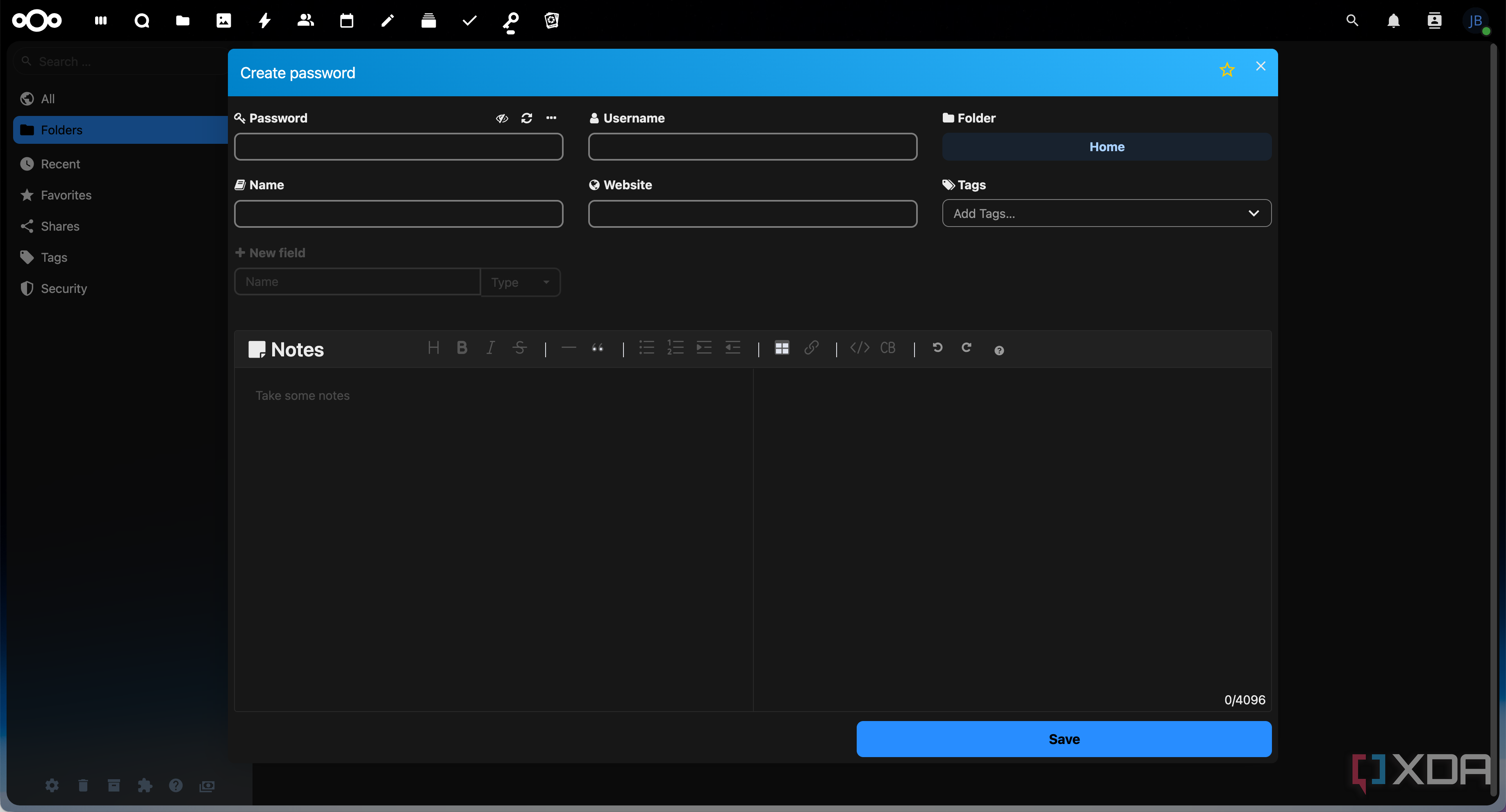Open password generator options ellipsis
1506x812 pixels.
551,118
